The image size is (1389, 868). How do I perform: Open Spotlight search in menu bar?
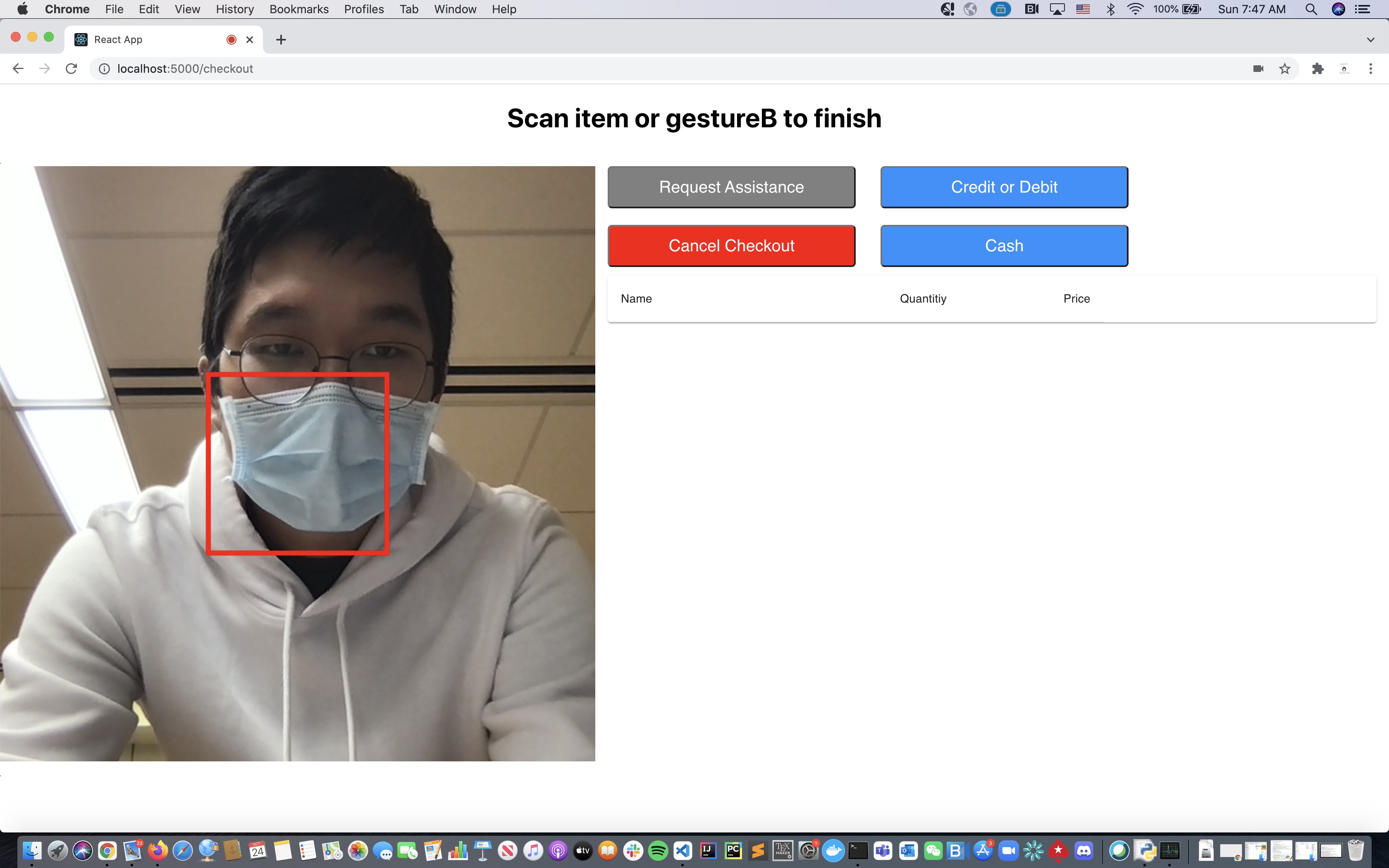[x=1311, y=9]
